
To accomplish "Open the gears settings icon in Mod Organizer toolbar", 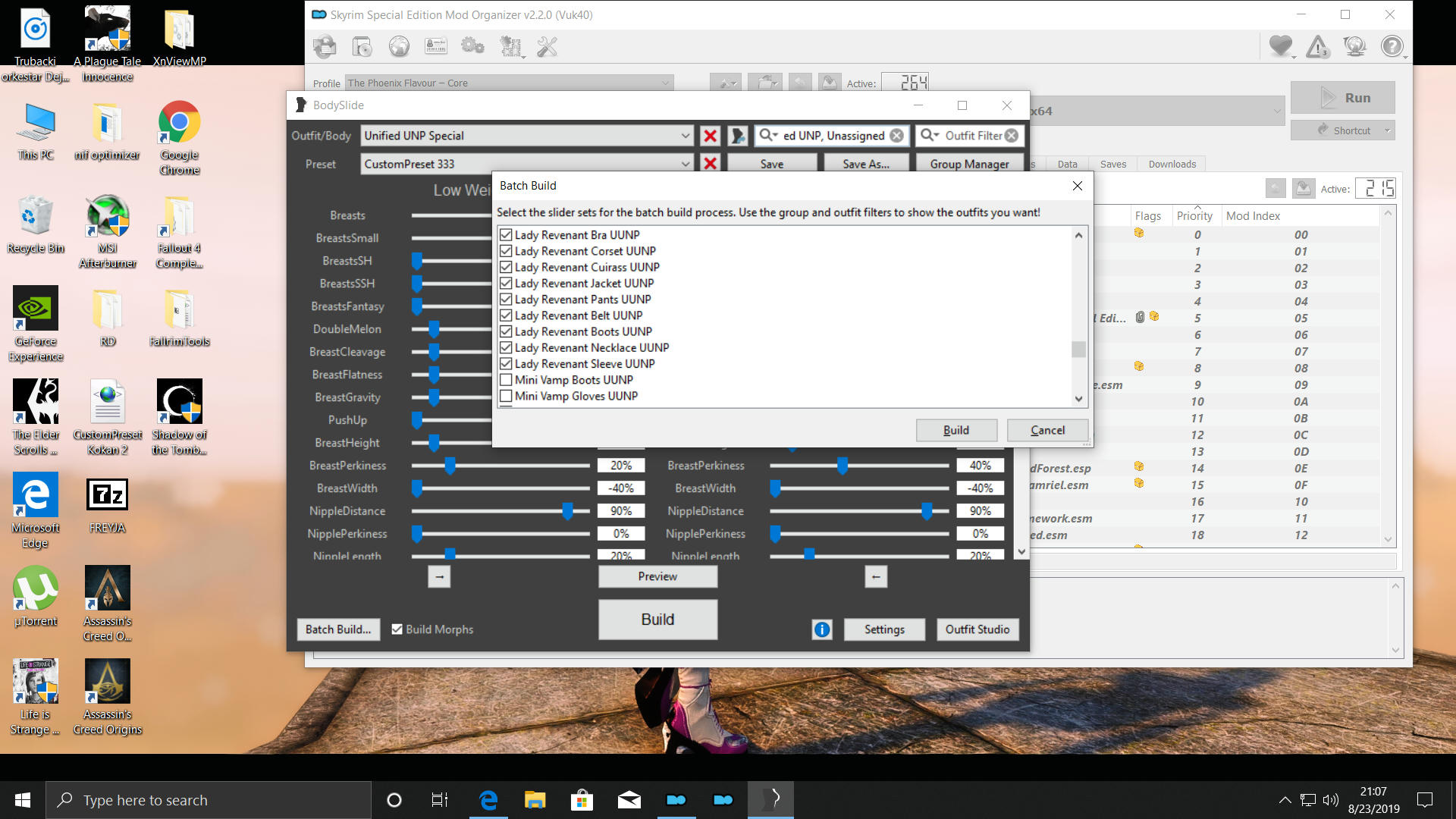I will [472, 47].
